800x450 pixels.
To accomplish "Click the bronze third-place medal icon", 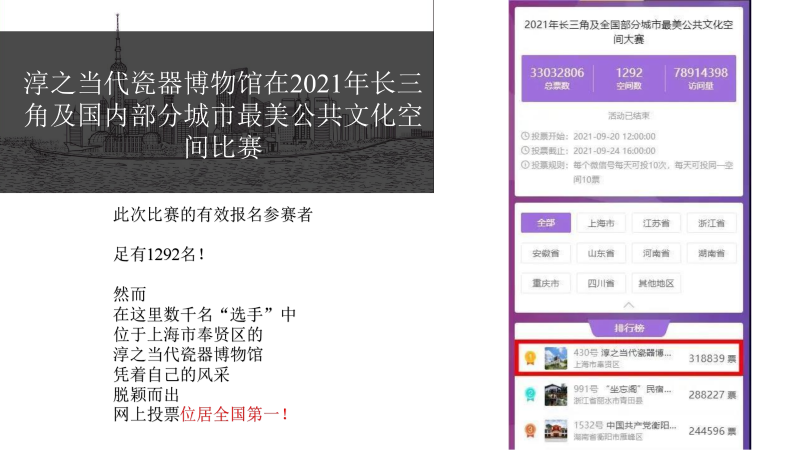I will tap(530, 432).
